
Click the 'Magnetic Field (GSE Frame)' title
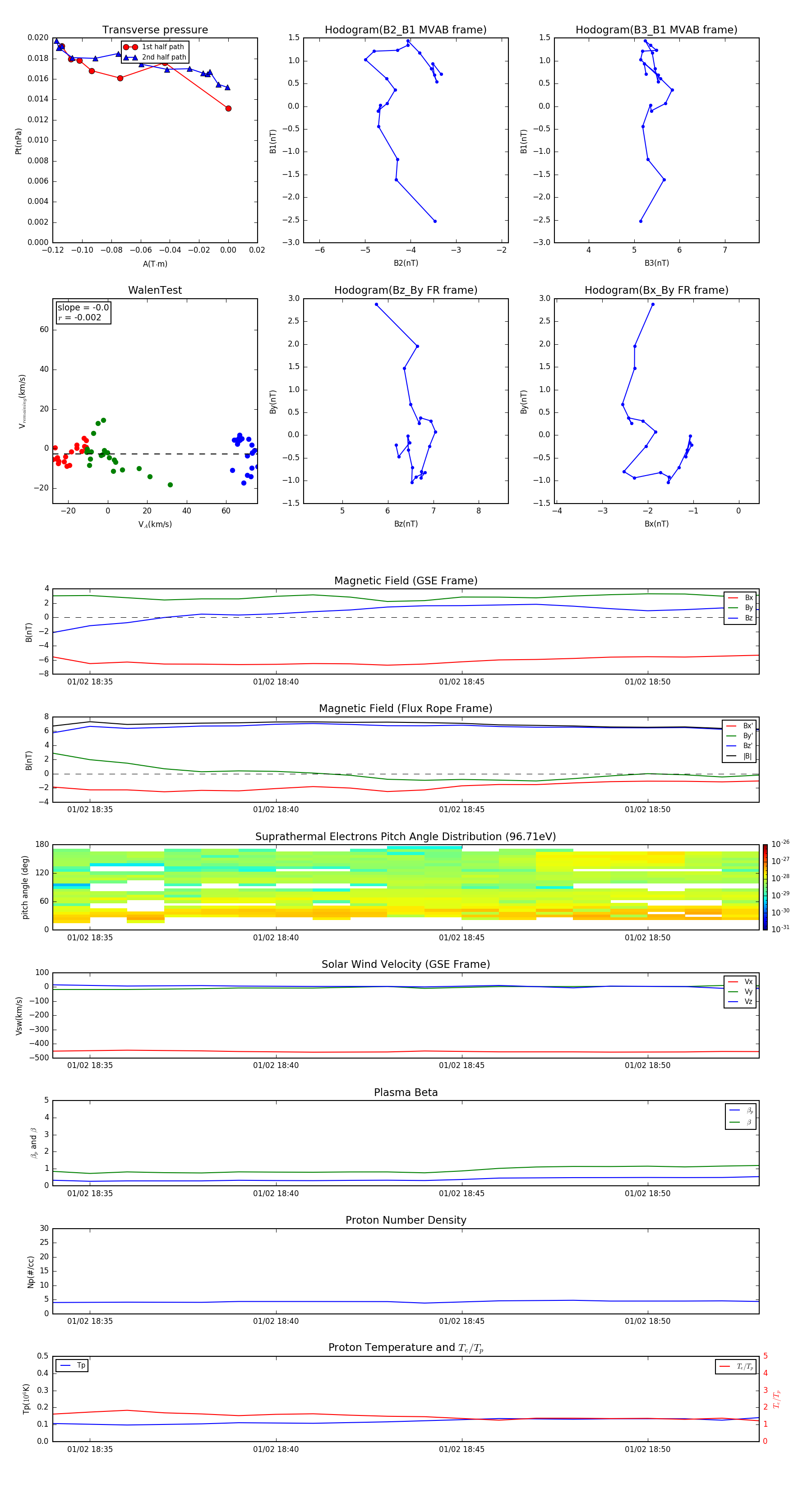pos(406,581)
